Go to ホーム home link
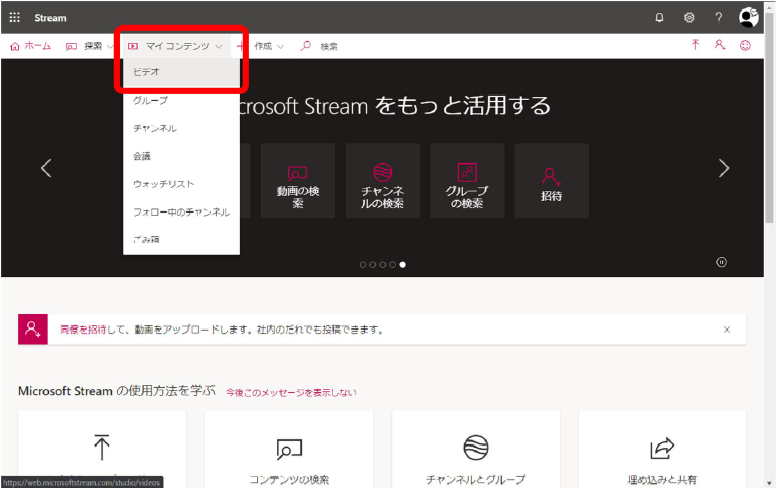This screenshot has width=777, height=488. (31, 46)
